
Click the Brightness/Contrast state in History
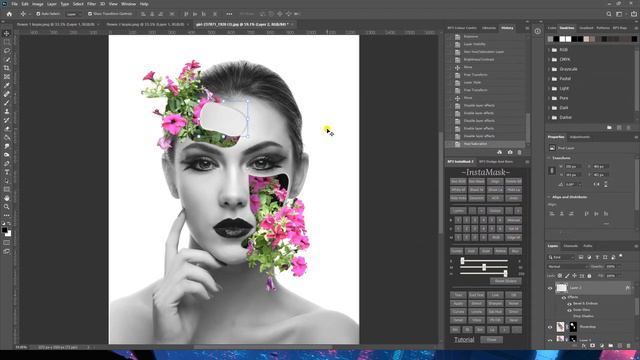coord(479,60)
